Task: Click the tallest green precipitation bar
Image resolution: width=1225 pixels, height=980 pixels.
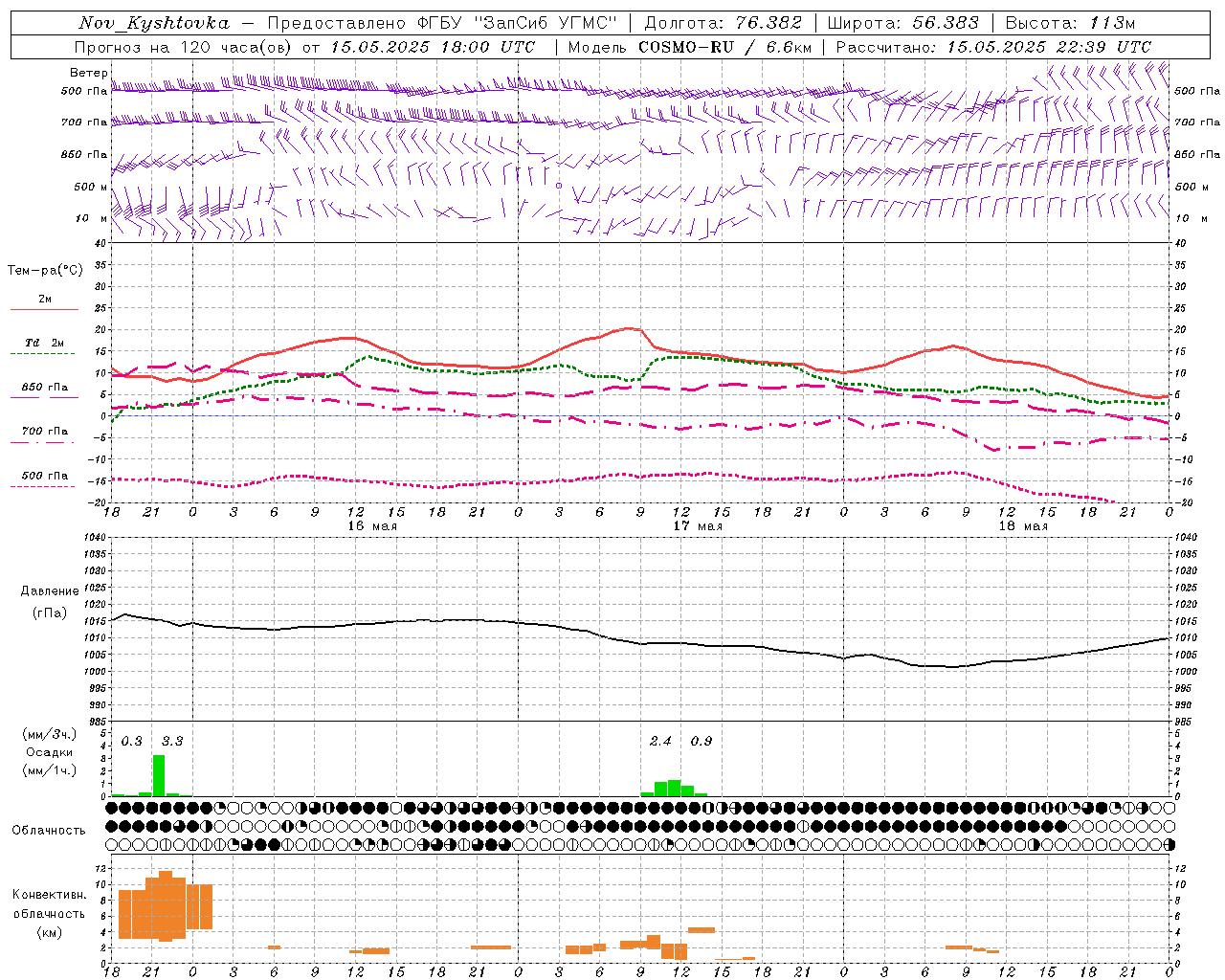Action: click(x=159, y=776)
